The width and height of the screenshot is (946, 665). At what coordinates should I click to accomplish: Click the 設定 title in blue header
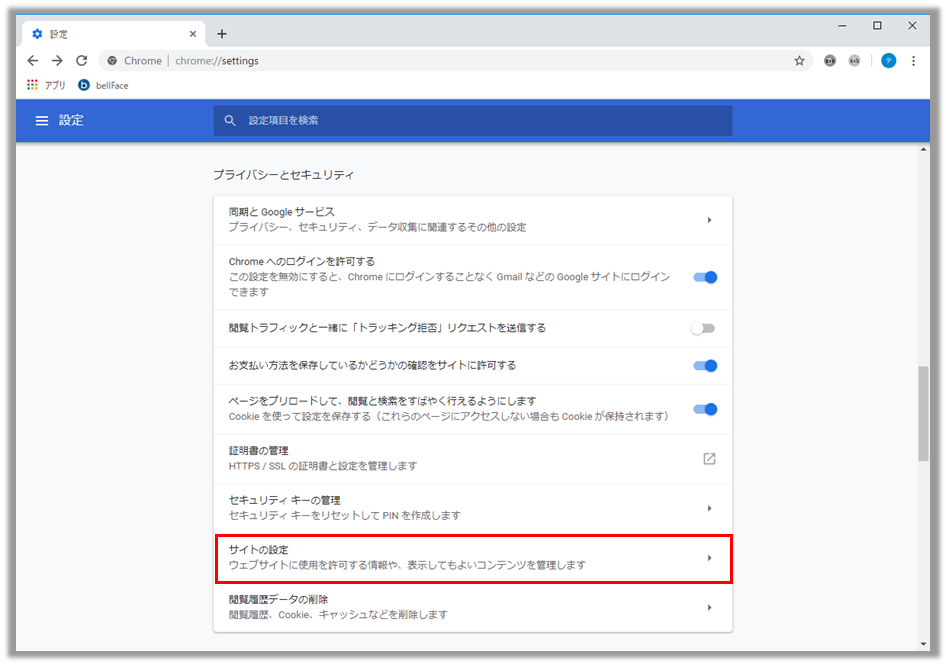click(x=71, y=121)
